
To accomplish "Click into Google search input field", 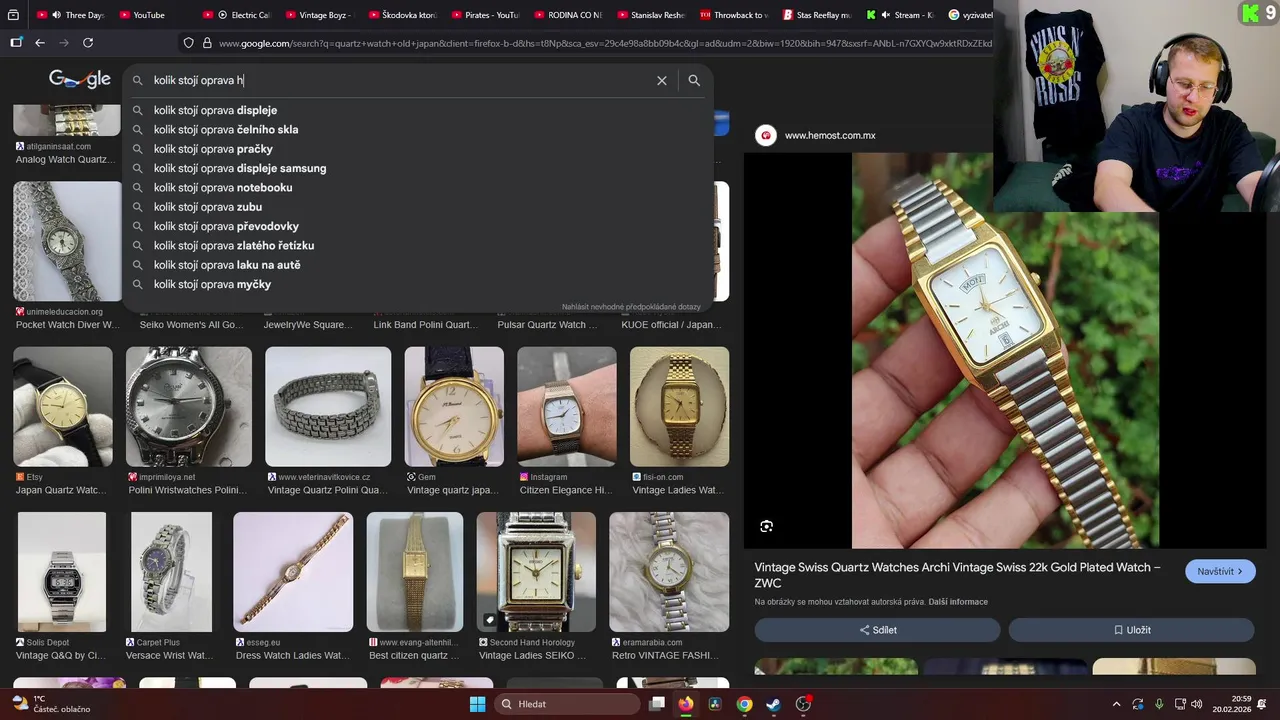I will (400, 81).
